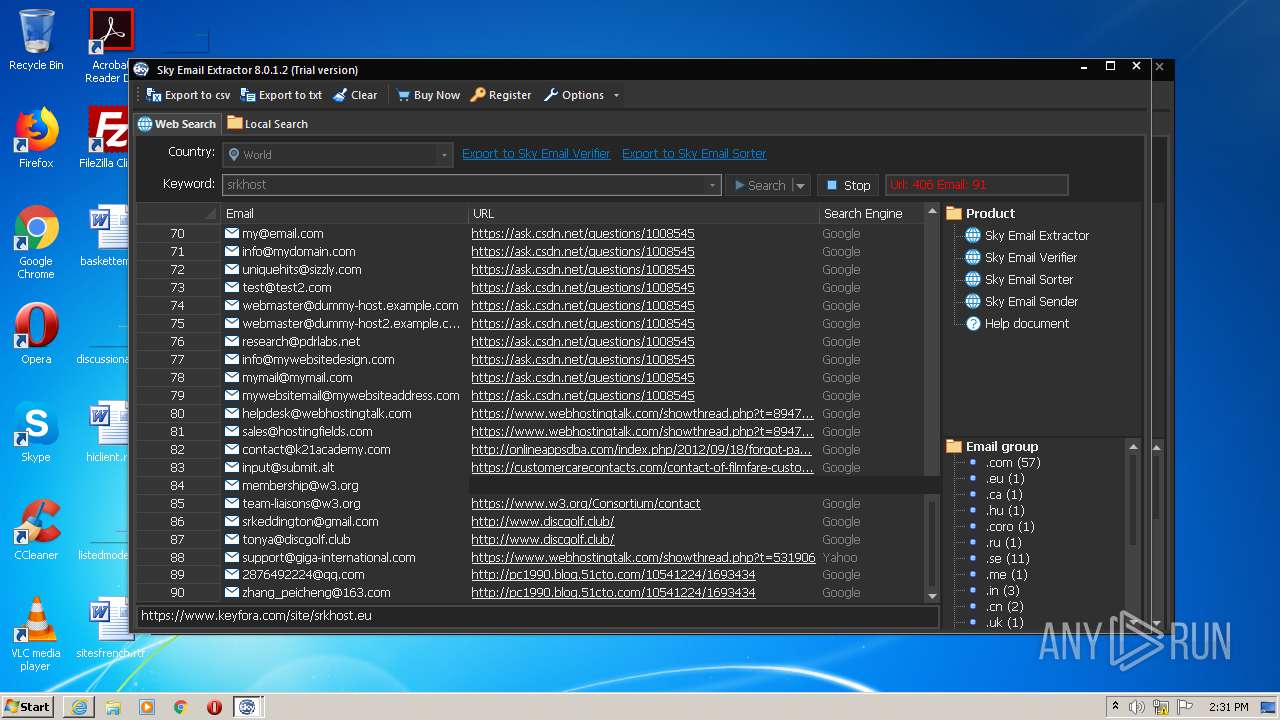Clear the results list
1280x720 pixels.
(x=355, y=95)
